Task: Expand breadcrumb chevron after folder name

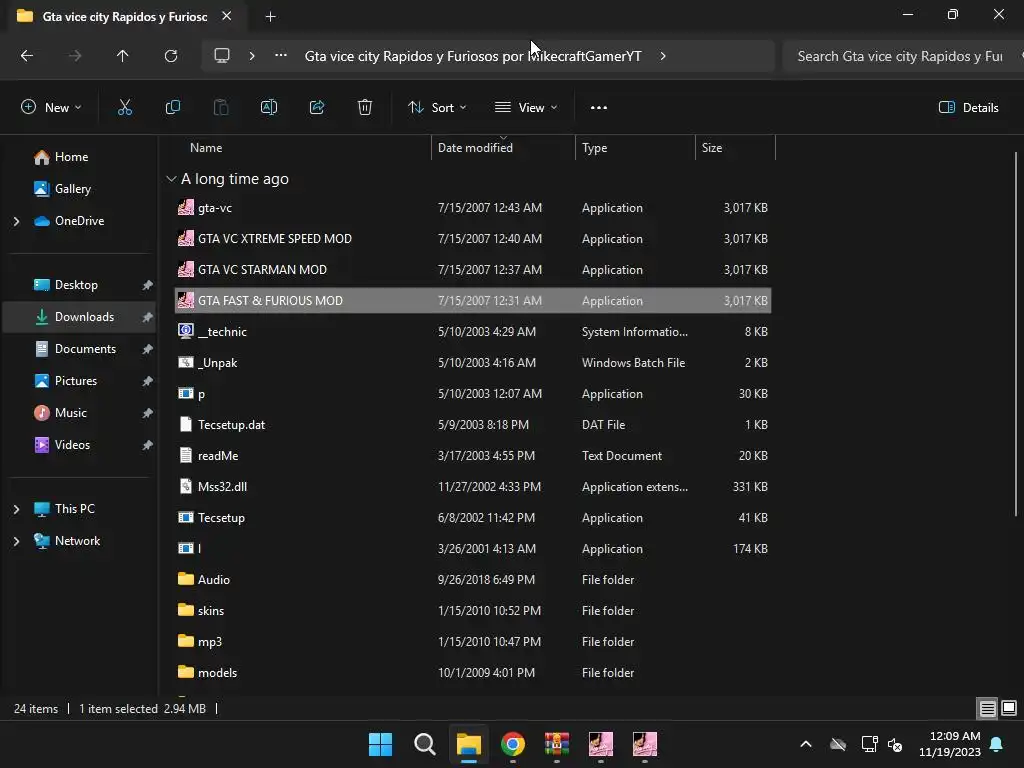Action: (663, 56)
